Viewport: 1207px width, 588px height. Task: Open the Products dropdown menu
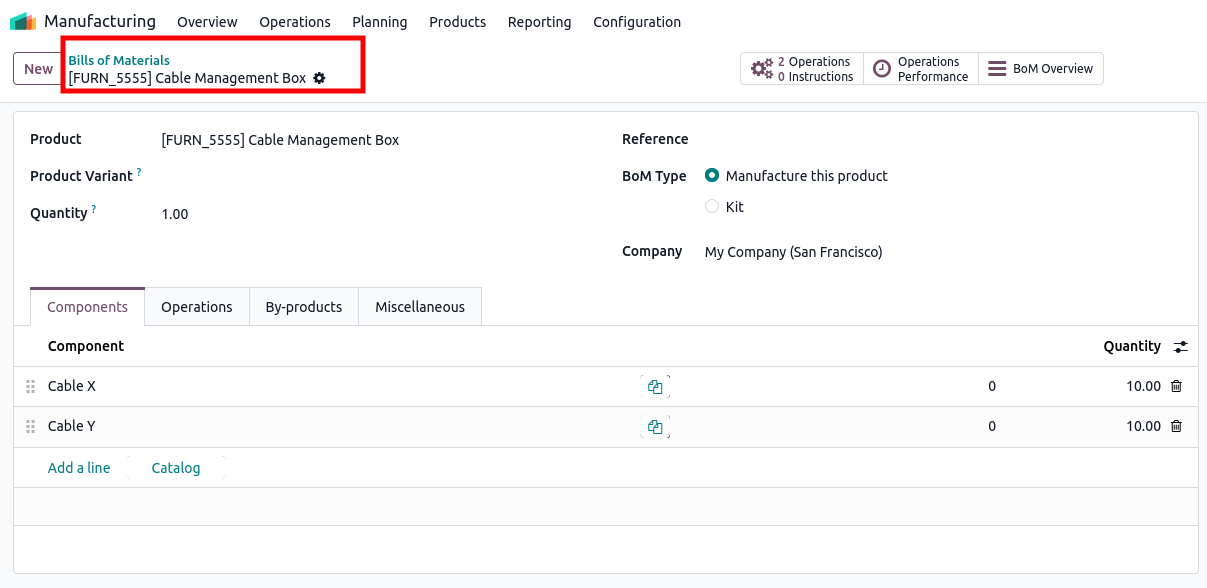(x=457, y=22)
